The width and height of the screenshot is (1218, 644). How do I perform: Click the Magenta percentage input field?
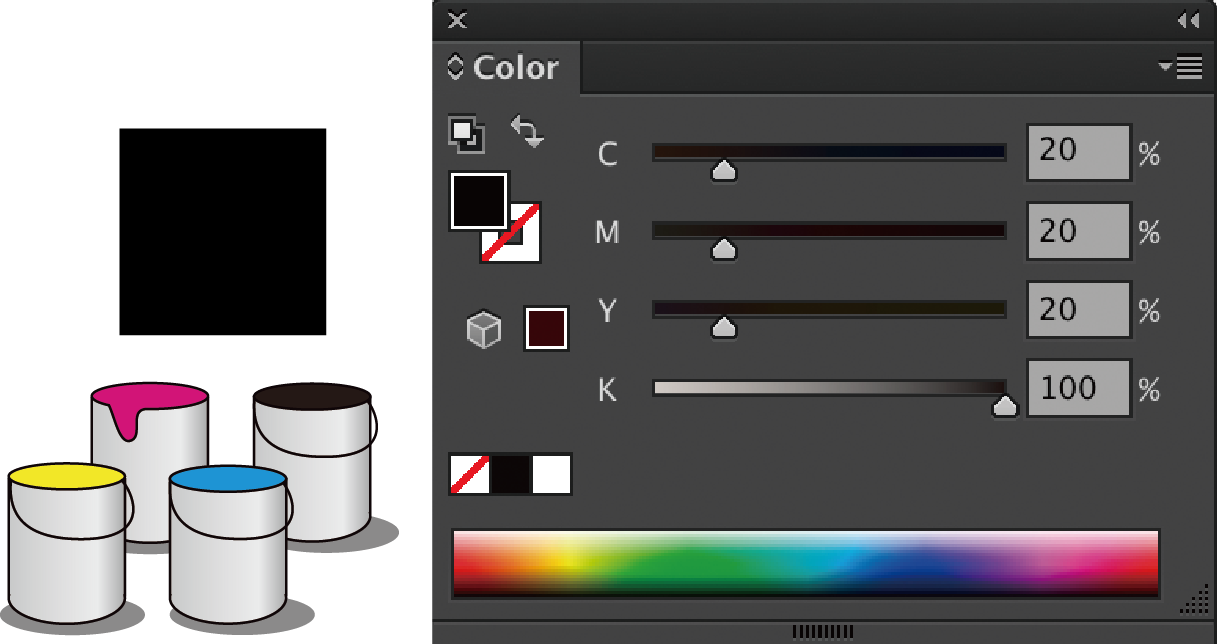(1078, 232)
